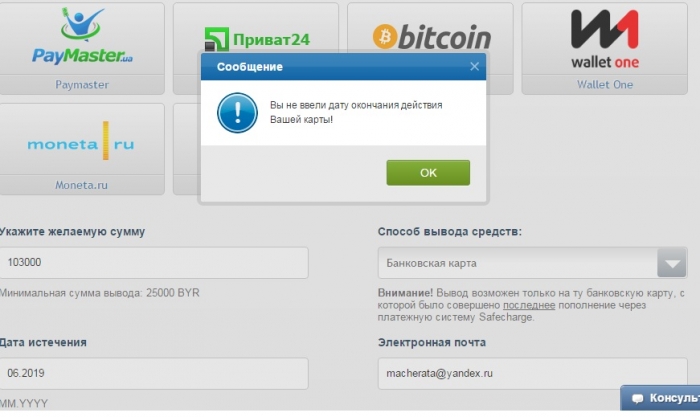700x417 pixels.
Task: Choose the moneta.ru payment logo
Action: pos(81,141)
